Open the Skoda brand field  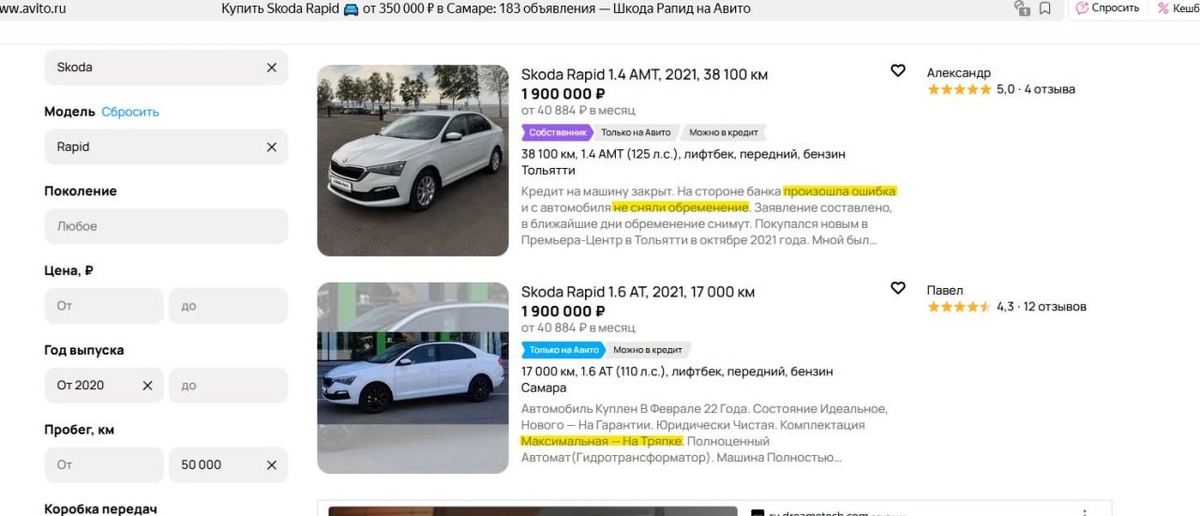tap(166, 67)
